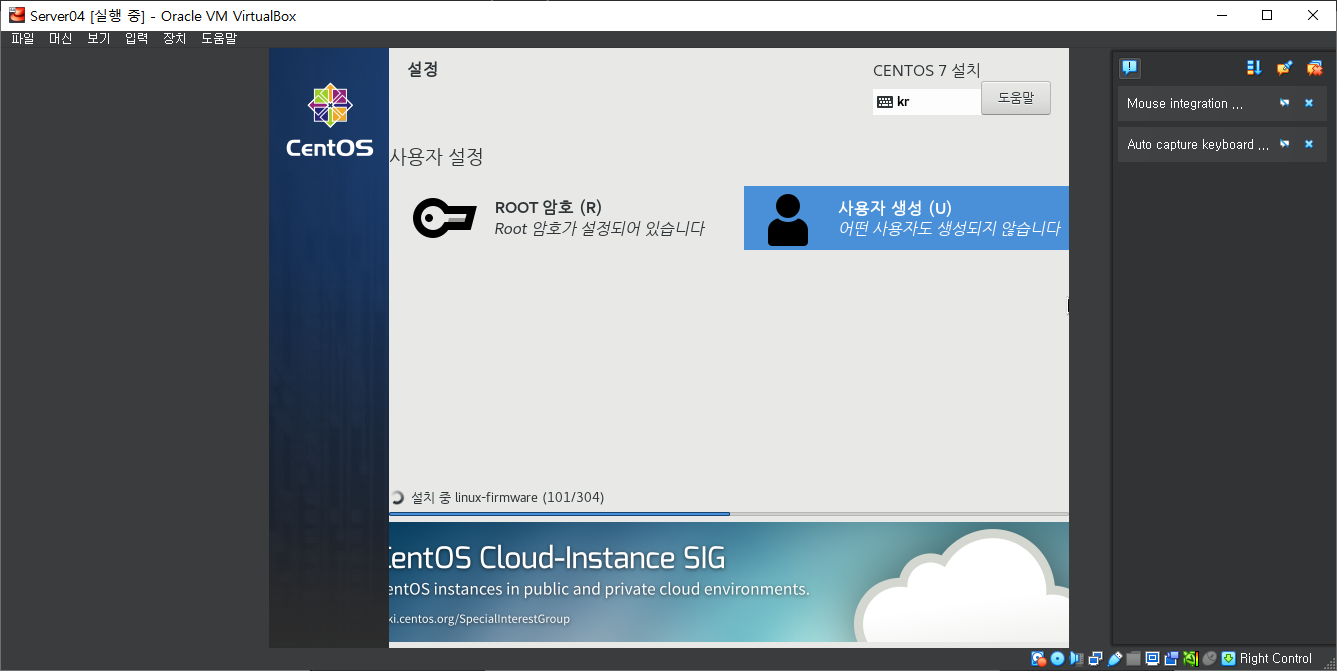Image resolution: width=1337 pixels, height=671 pixels.
Task: Click the recording status icon
Action: (x=1171, y=658)
